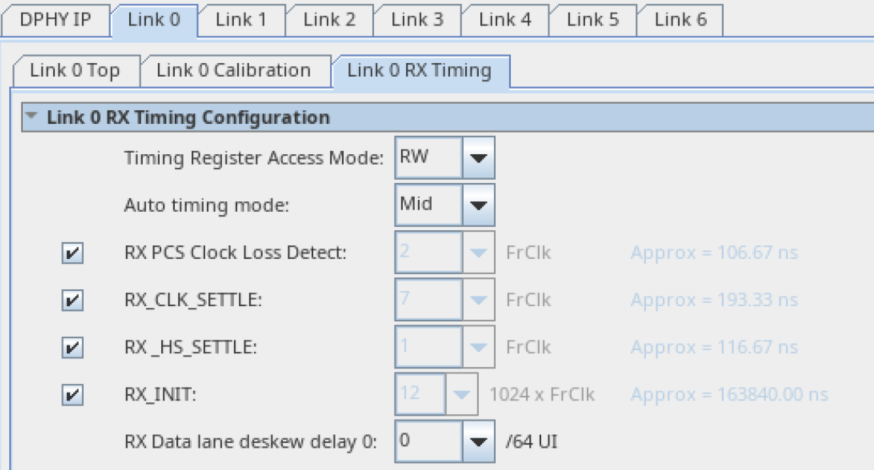Select the Link 3 tab
The image size is (874, 470).
(417, 19)
